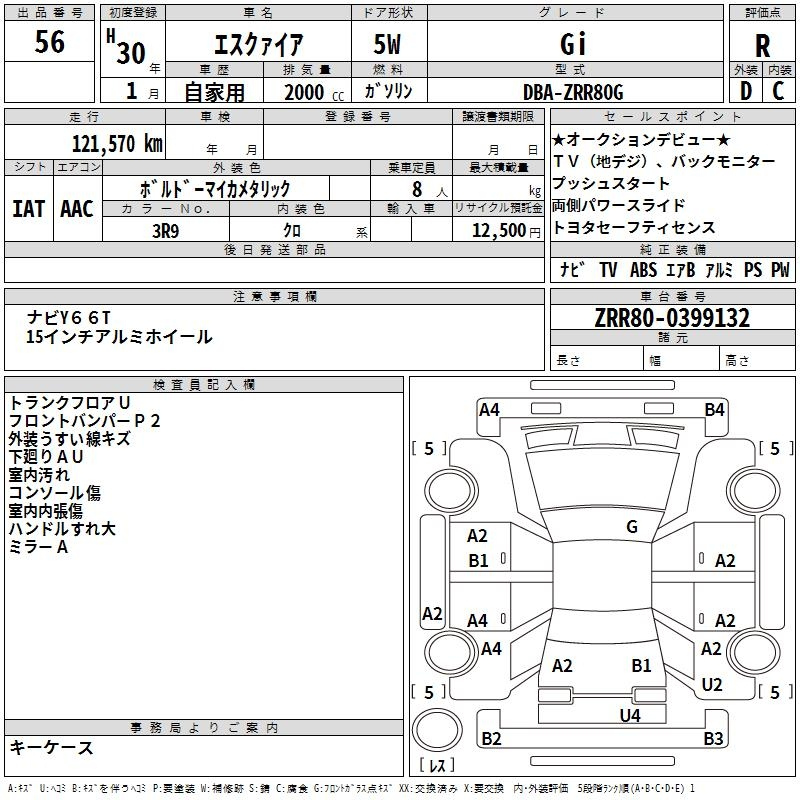Viewport: 800px width, 800px height.
Task: Select the U4 rear dent mark
Action: click(630, 715)
